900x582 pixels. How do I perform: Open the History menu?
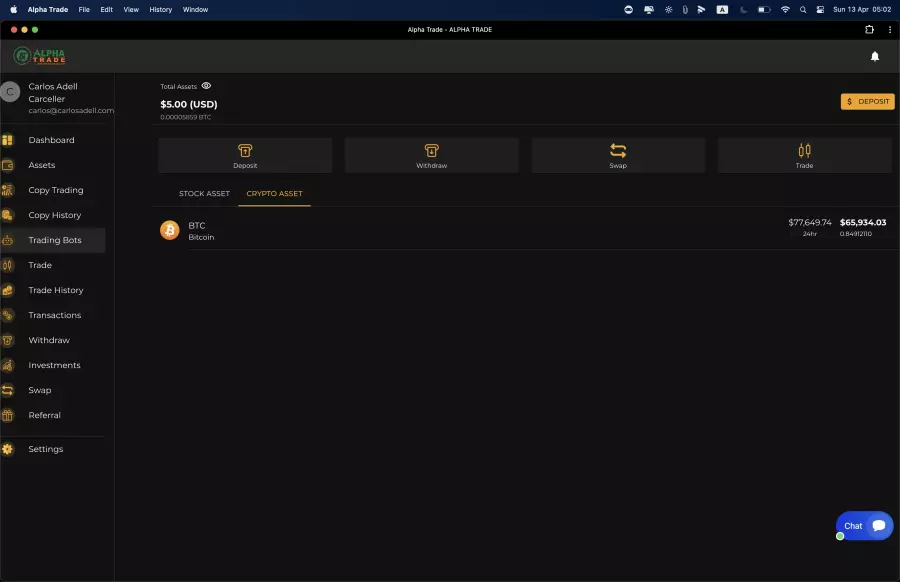160,10
